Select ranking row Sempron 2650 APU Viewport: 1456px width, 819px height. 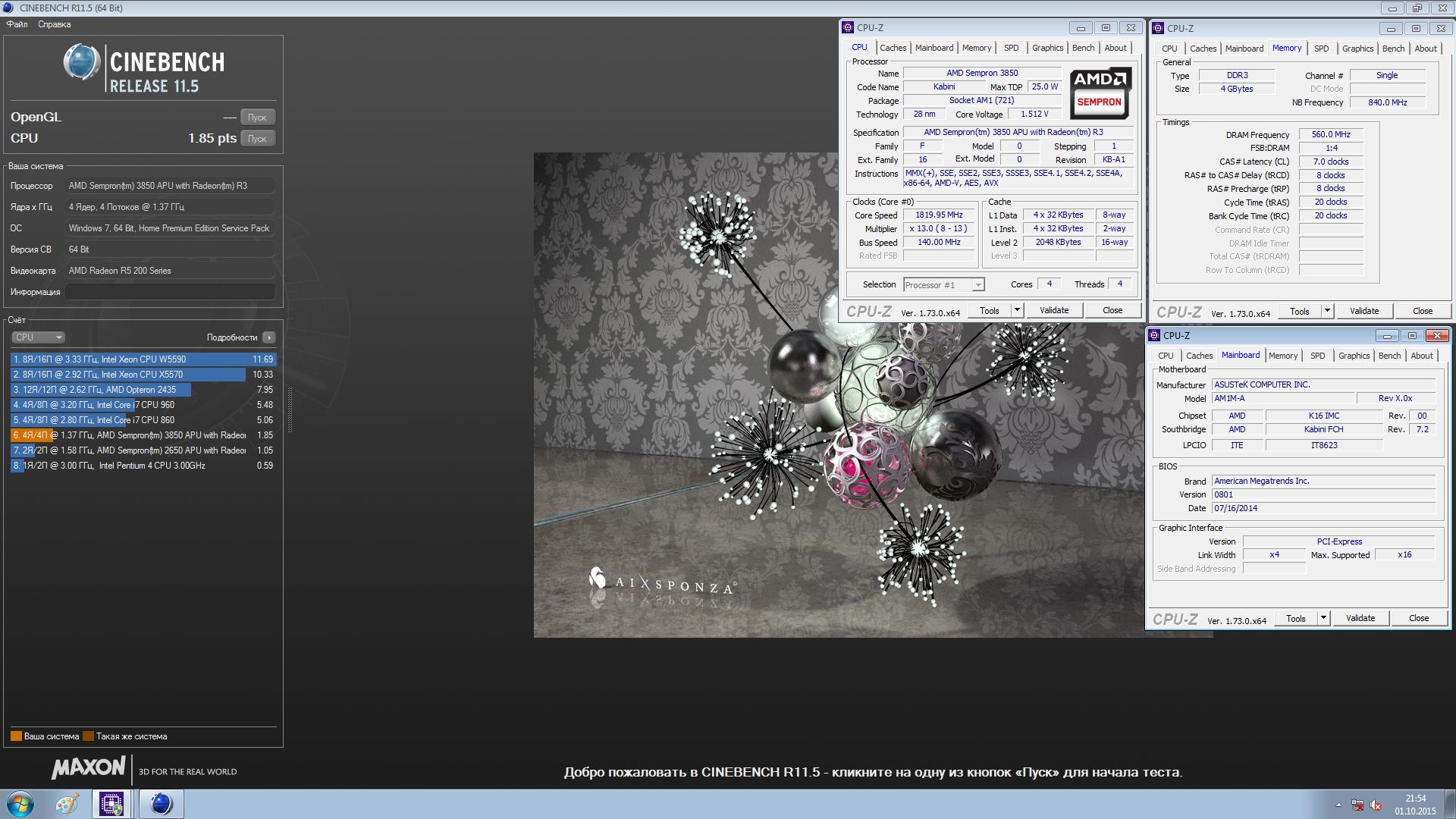(x=143, y=450)
